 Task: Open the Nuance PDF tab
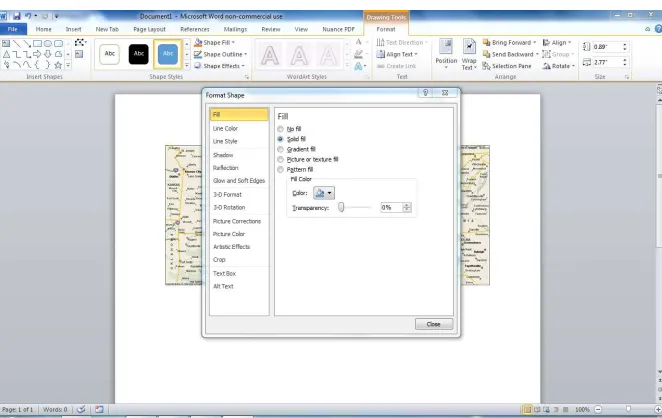click(x=339, y=29)
